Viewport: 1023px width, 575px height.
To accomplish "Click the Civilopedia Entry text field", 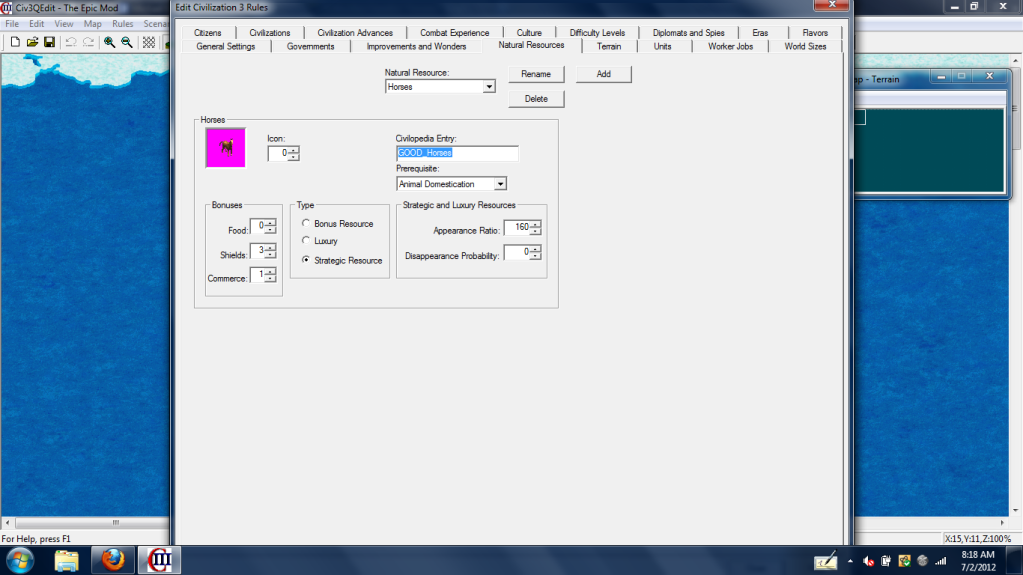I will (x=457, y=153).
